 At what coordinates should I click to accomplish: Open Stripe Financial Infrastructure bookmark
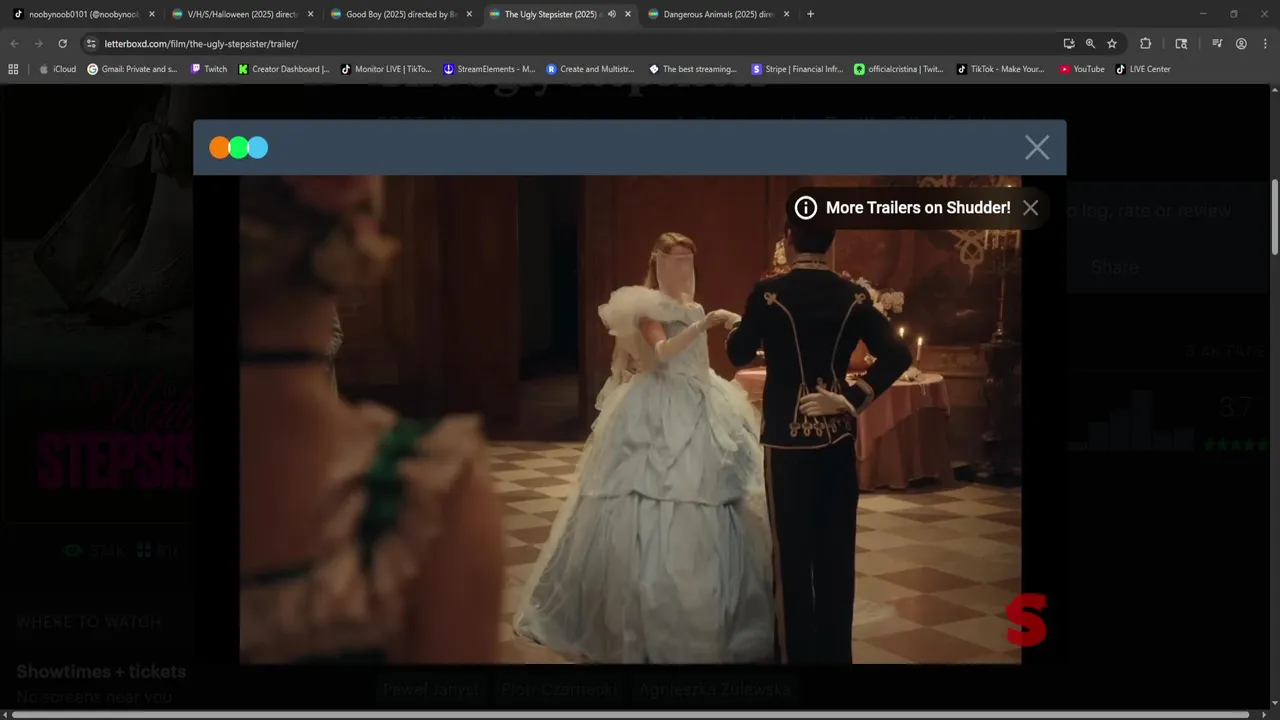coord(797,69)
